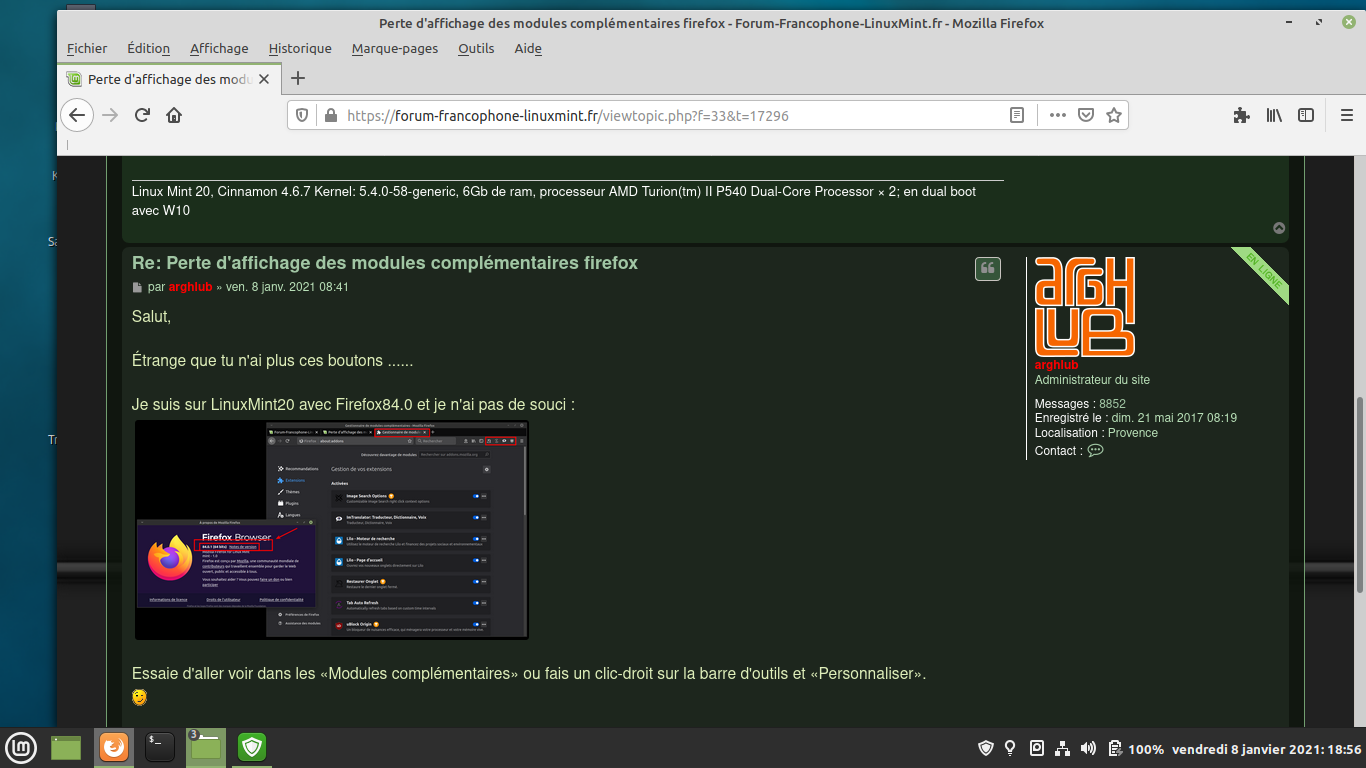Open the battery power applet at 100%
Viewport: 1366px width, 768px height.
pyautogui.click(x=1136, y=748)
